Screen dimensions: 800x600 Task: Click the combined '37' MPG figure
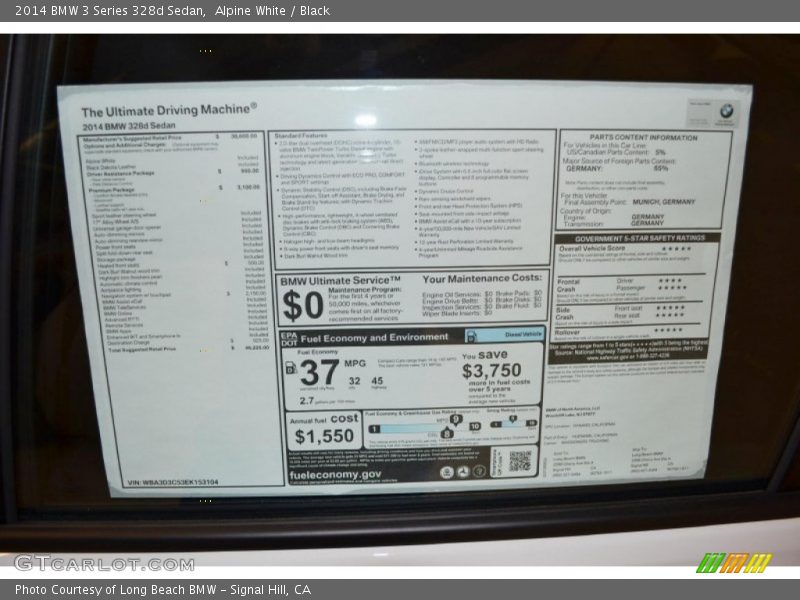(x=319, y=372)
